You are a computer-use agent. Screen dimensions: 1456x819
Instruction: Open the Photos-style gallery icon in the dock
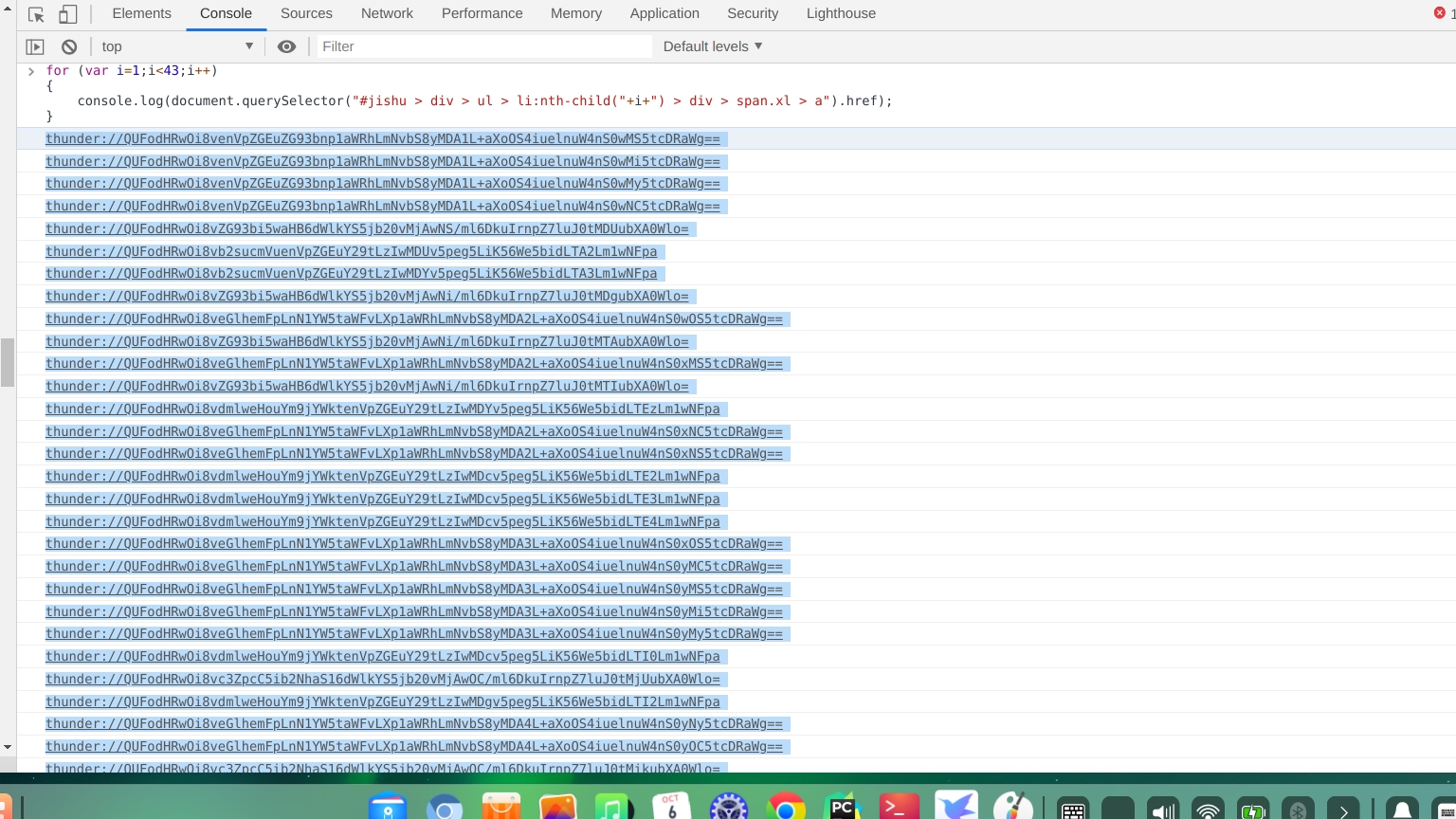[x=557, y=807]
